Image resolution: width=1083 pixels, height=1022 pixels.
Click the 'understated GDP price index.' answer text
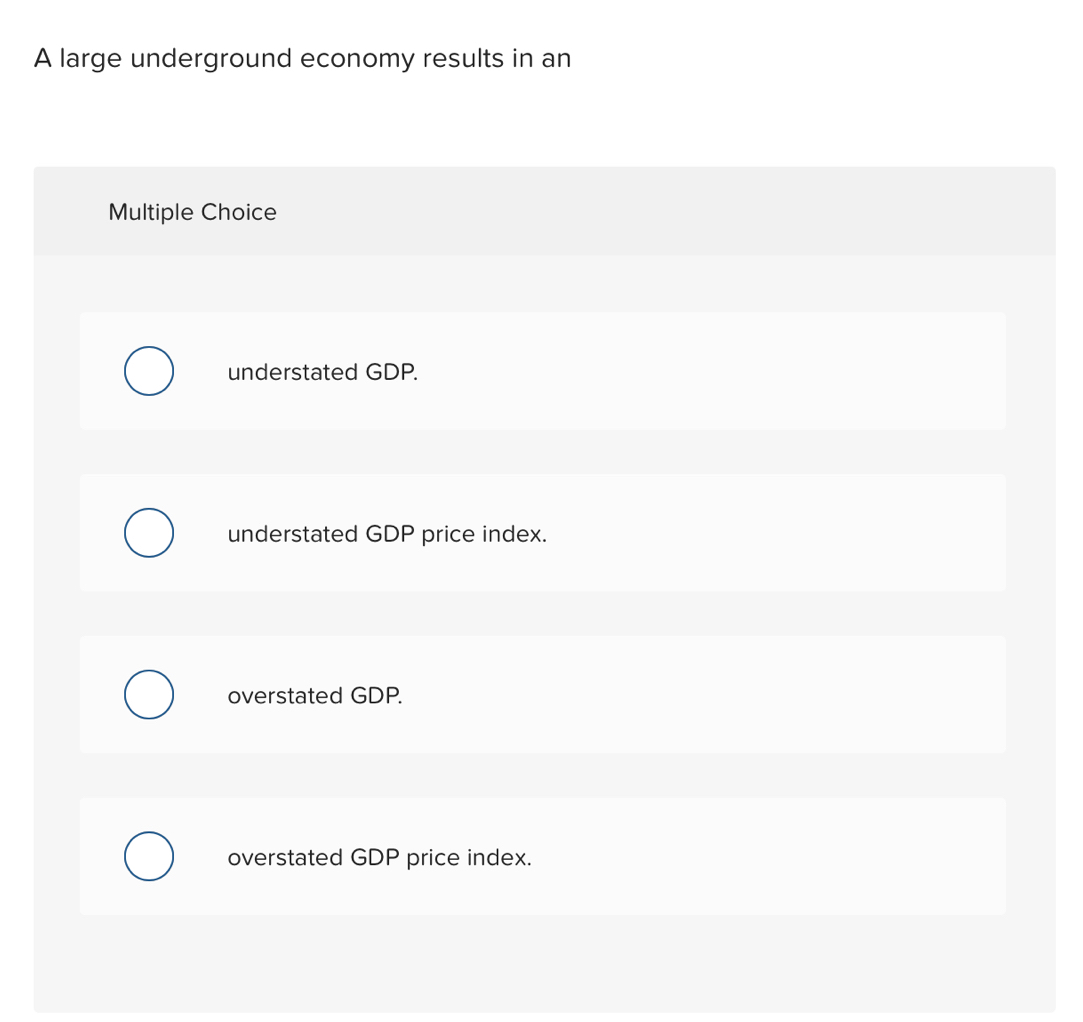pyautogui.click(x=386, y=534)
